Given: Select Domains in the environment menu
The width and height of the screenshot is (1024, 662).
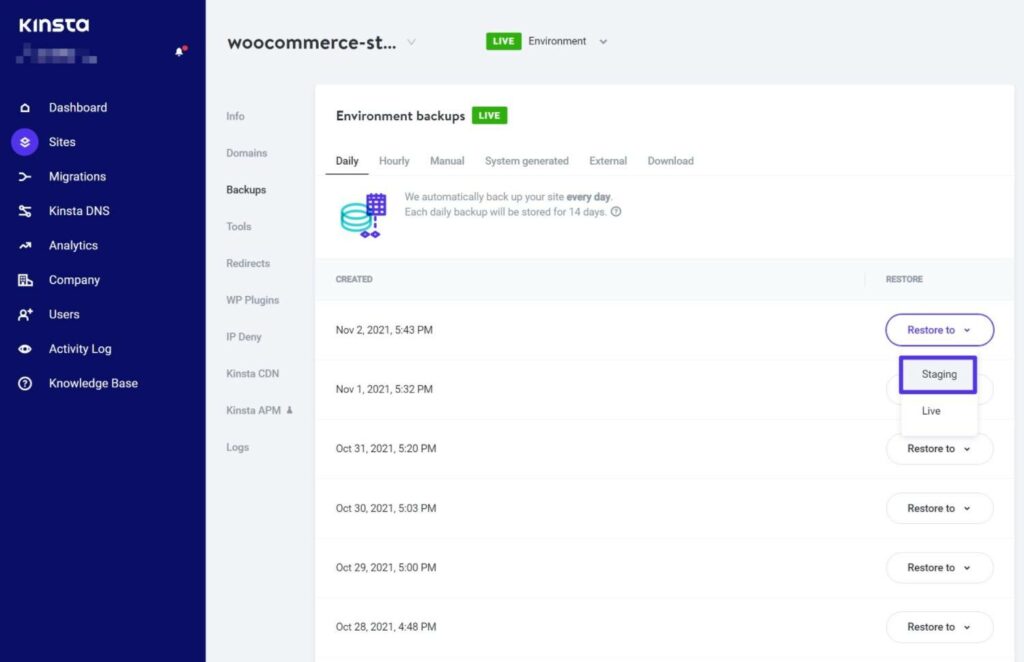Looking at the screenshot, I should click(249, 153).
